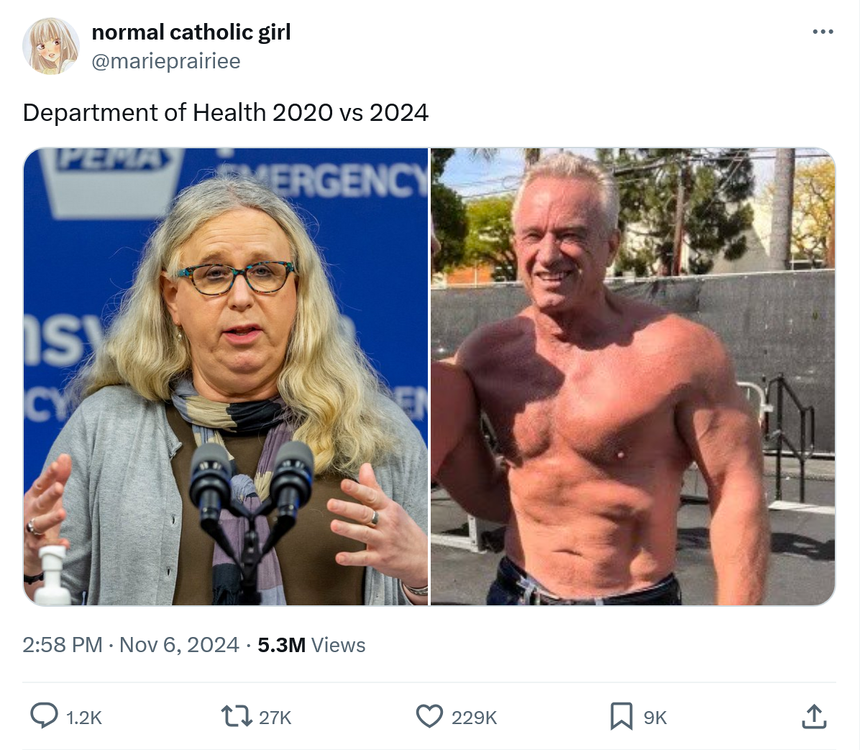
Task: Open the three-dot more options menu
Action: (823, 32)
